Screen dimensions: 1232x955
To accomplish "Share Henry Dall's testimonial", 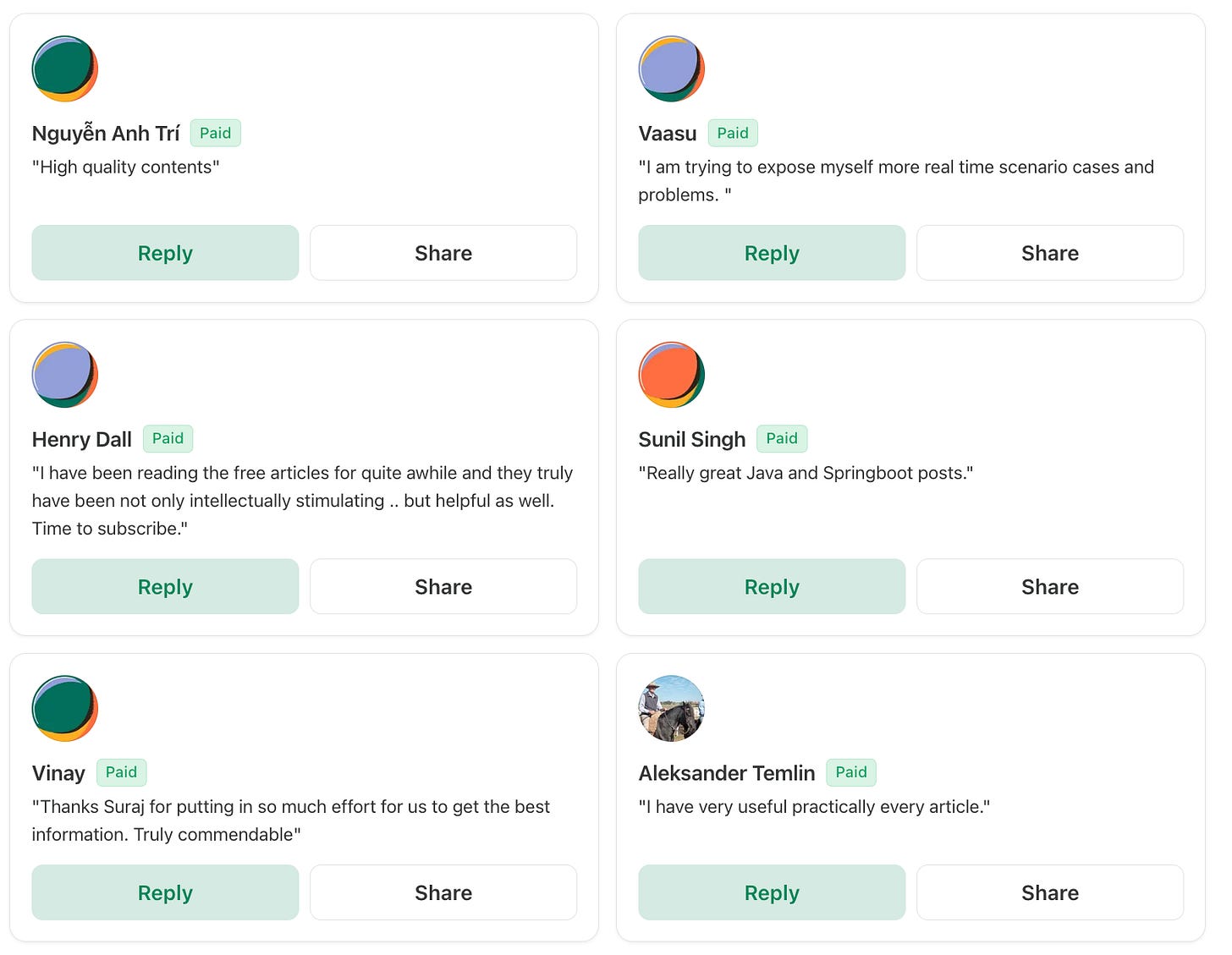I will coord(443,586).
